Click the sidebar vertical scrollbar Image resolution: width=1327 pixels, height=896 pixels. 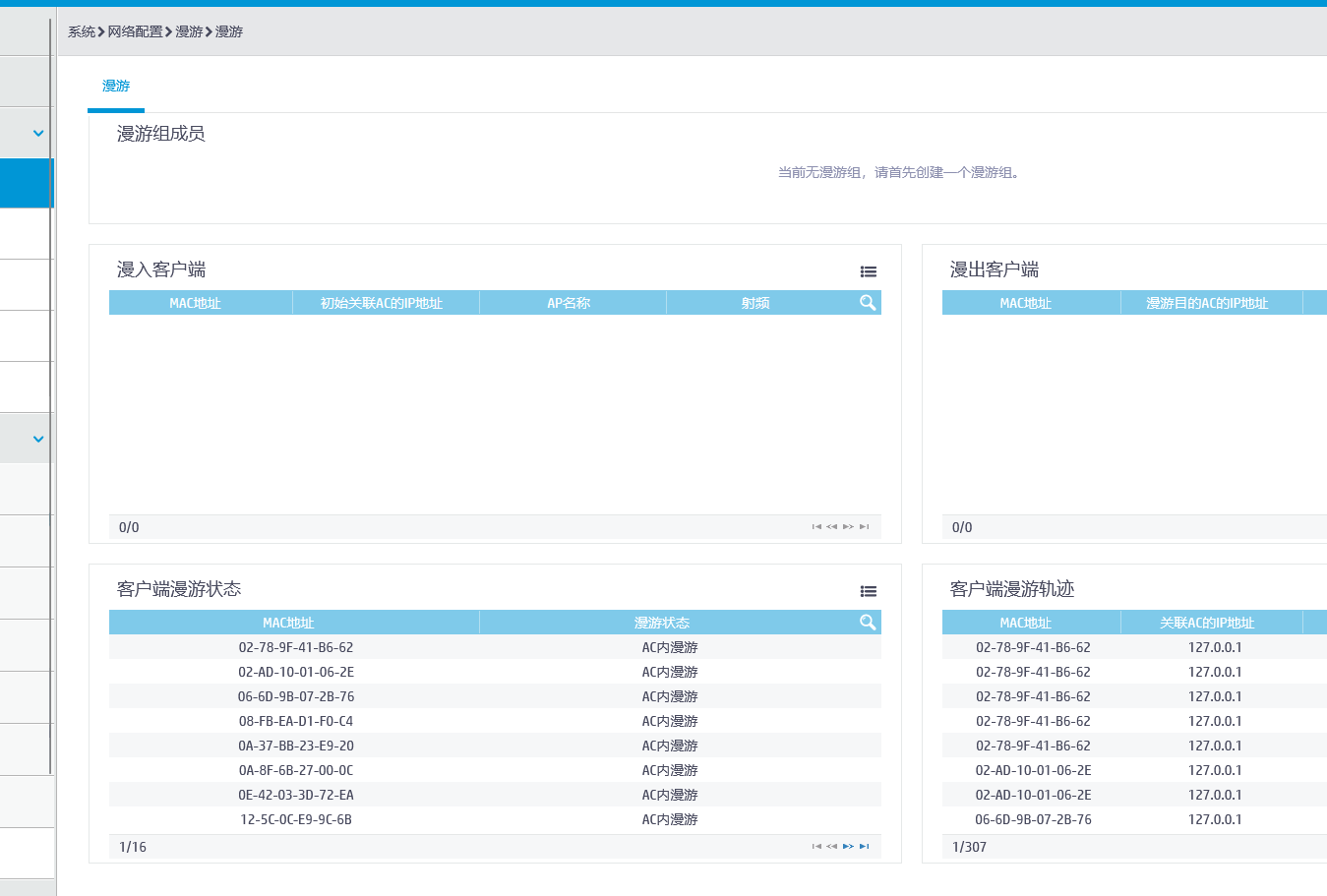(x=50, y=393)
